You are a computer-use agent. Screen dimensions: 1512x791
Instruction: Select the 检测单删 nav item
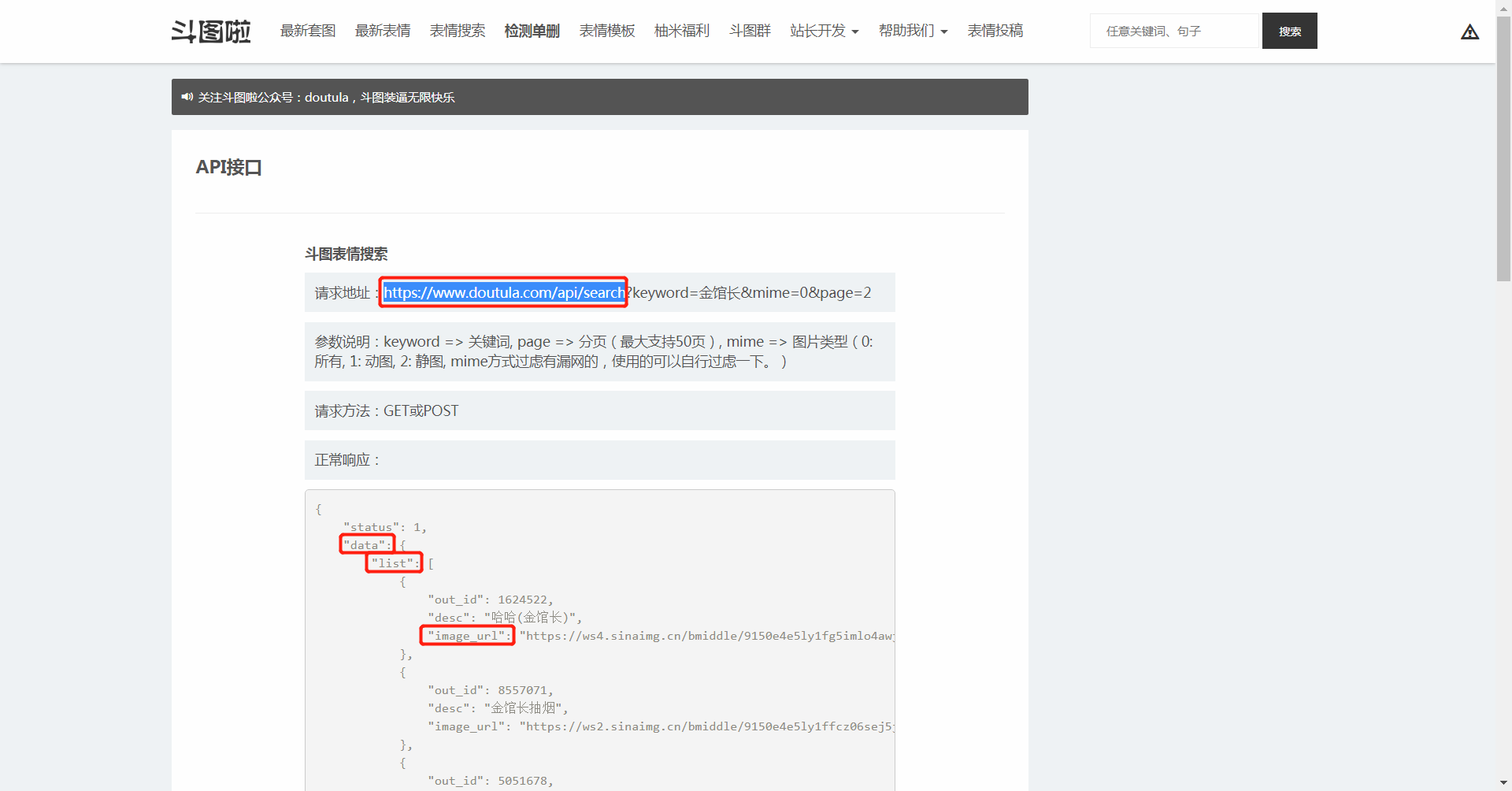click(532, 31)
